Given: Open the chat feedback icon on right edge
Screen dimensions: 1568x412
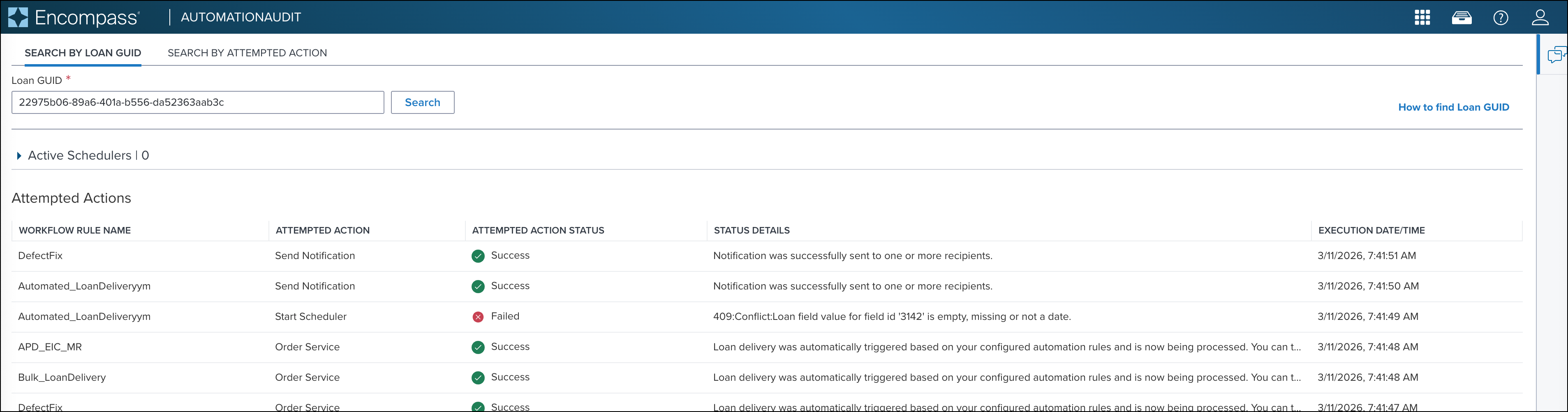Looking at the screenshot, I should [1556, 56].
